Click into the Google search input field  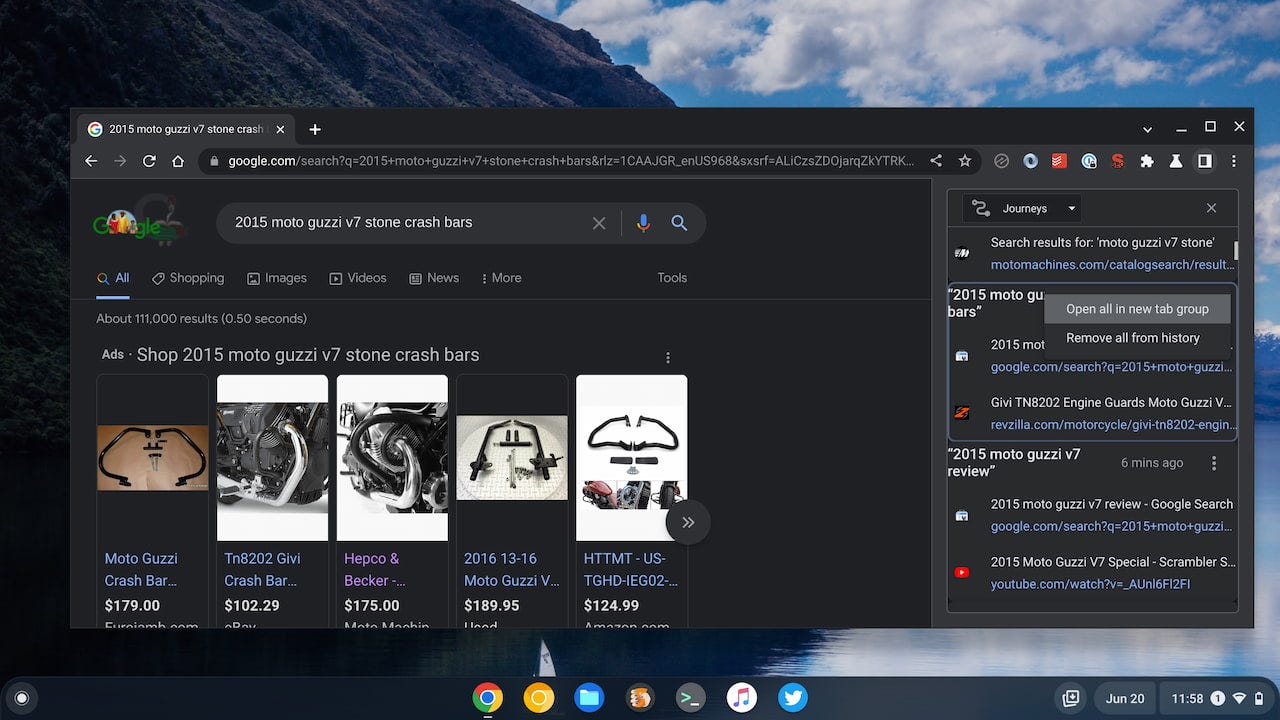coord(405,223)
